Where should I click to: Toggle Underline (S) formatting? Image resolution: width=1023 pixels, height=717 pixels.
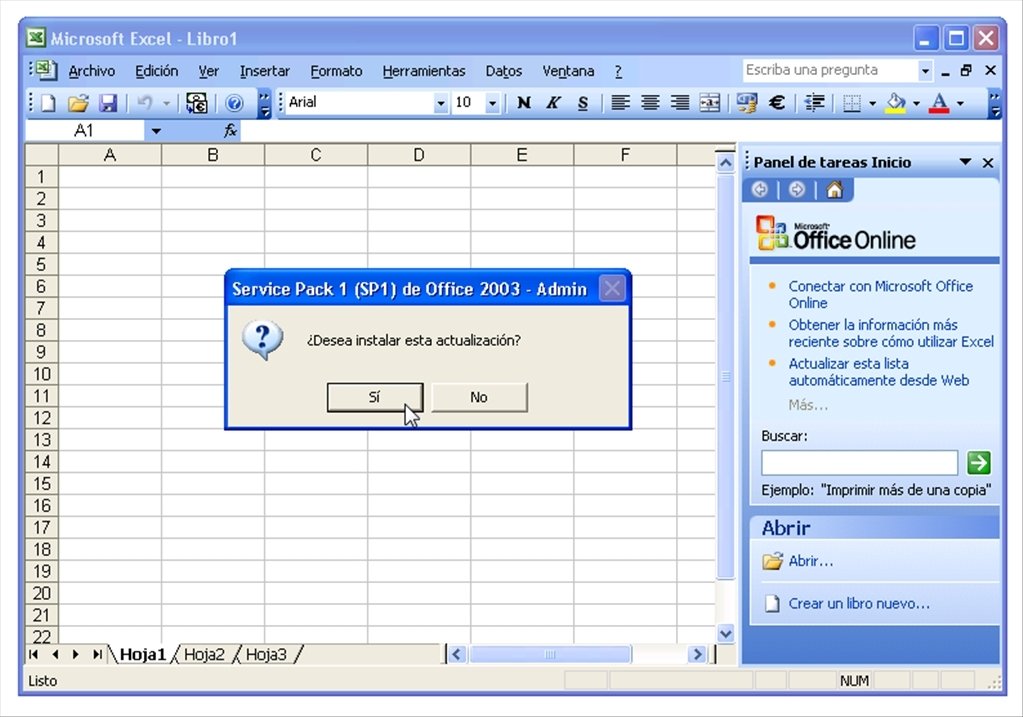[x=583, y=102]
